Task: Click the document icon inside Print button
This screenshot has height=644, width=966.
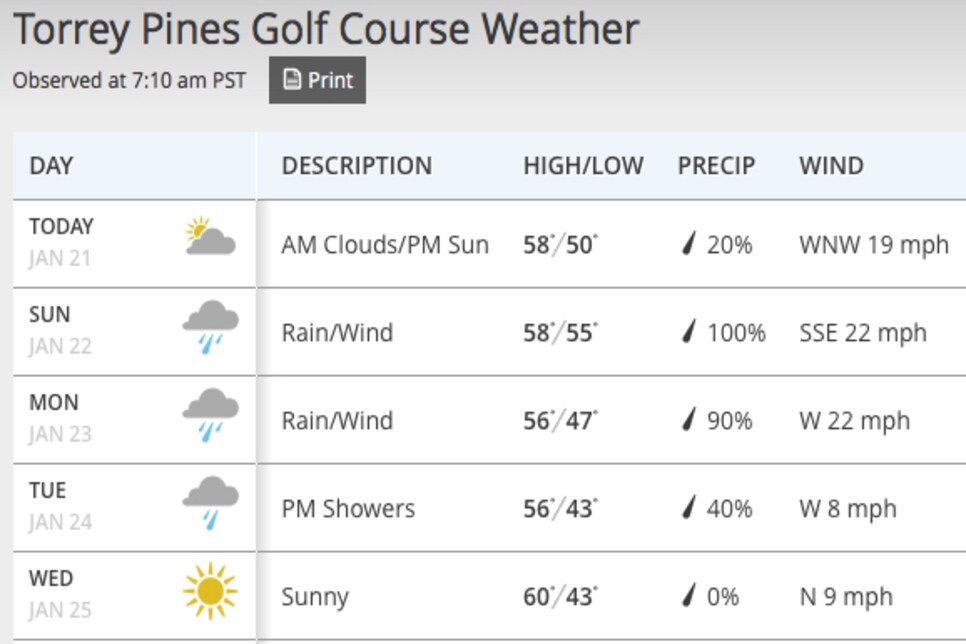Action: pos(292,79)
